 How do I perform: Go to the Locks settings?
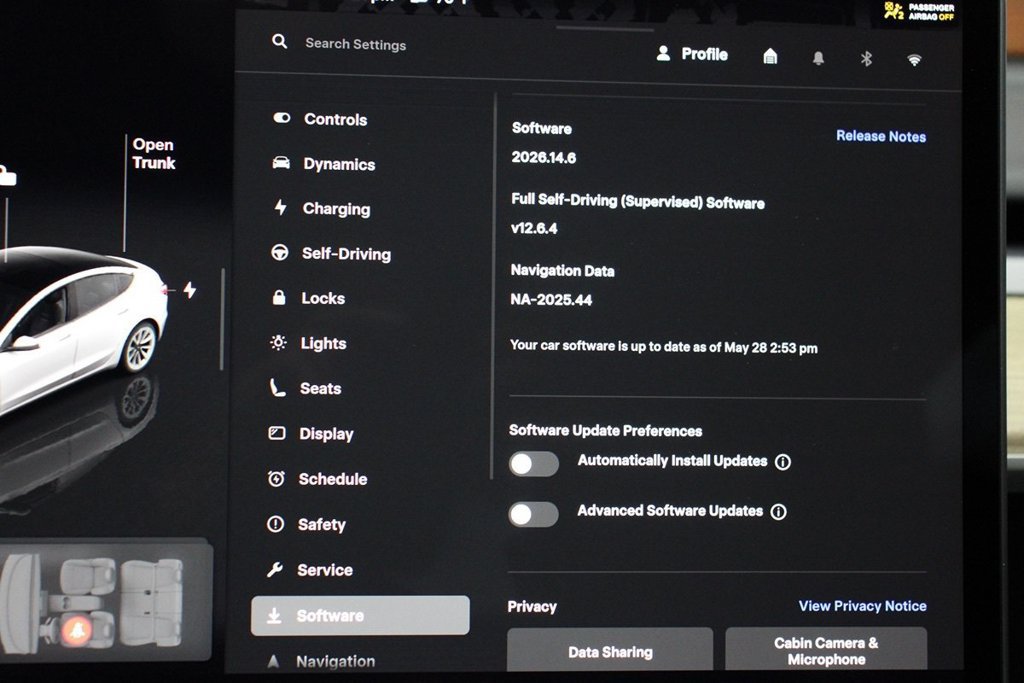click(x=308, y=298)
